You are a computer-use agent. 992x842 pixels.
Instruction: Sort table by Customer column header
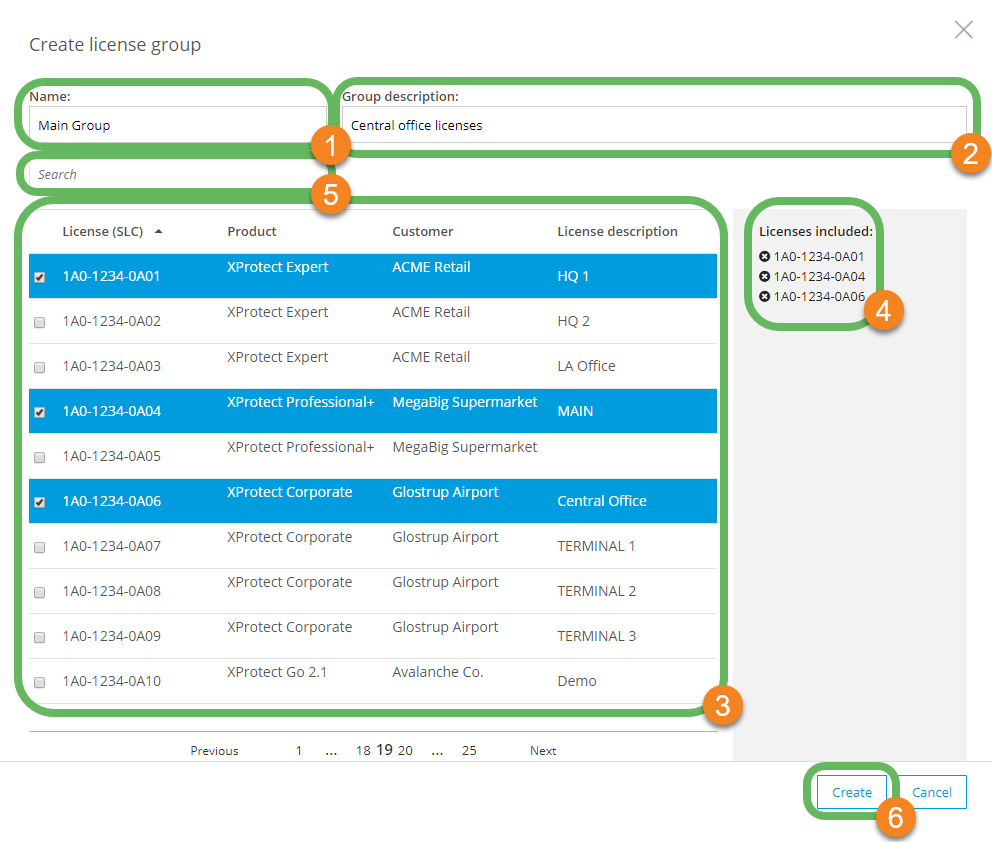pos(422,232)
